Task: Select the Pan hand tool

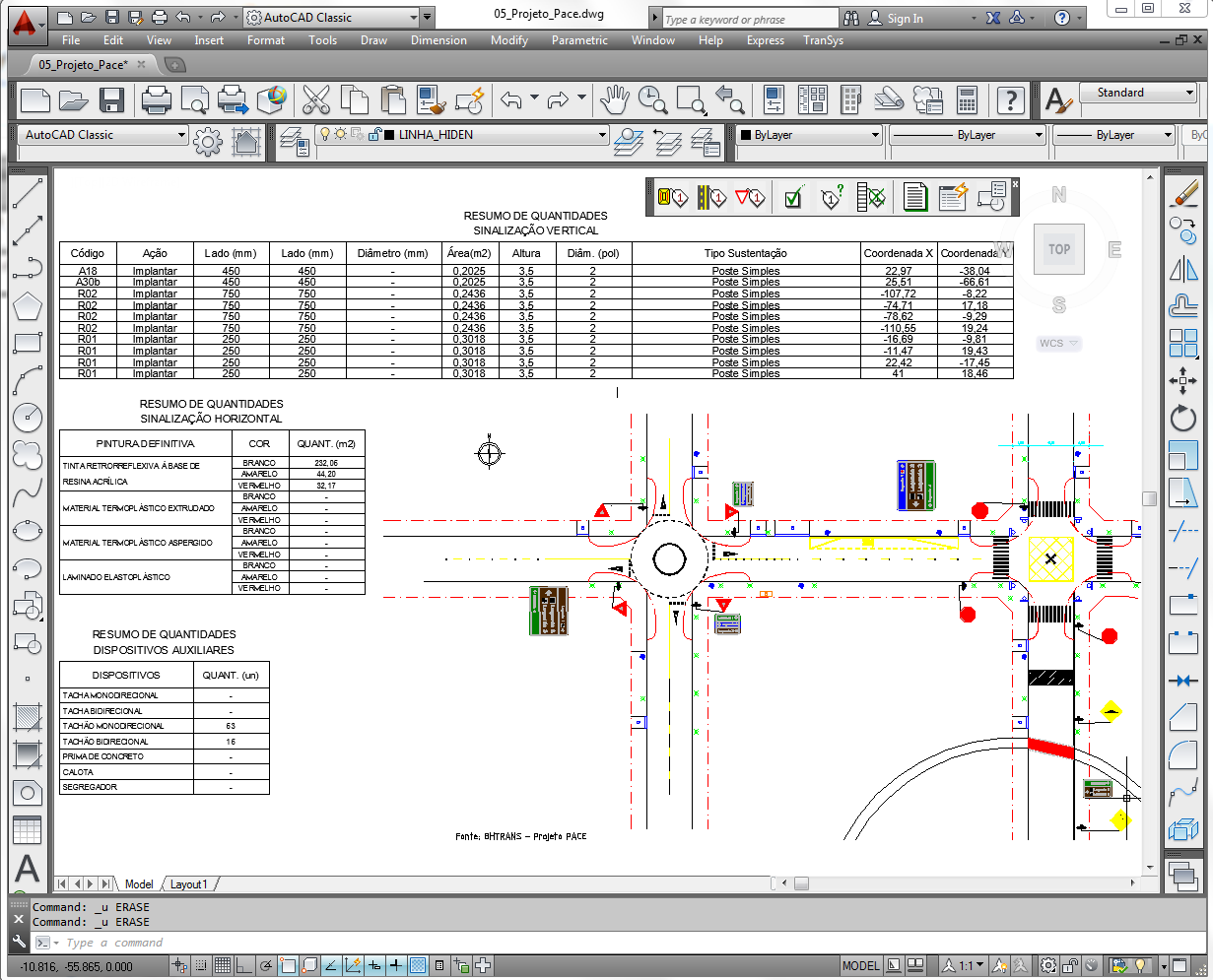Action: [615, 99]
